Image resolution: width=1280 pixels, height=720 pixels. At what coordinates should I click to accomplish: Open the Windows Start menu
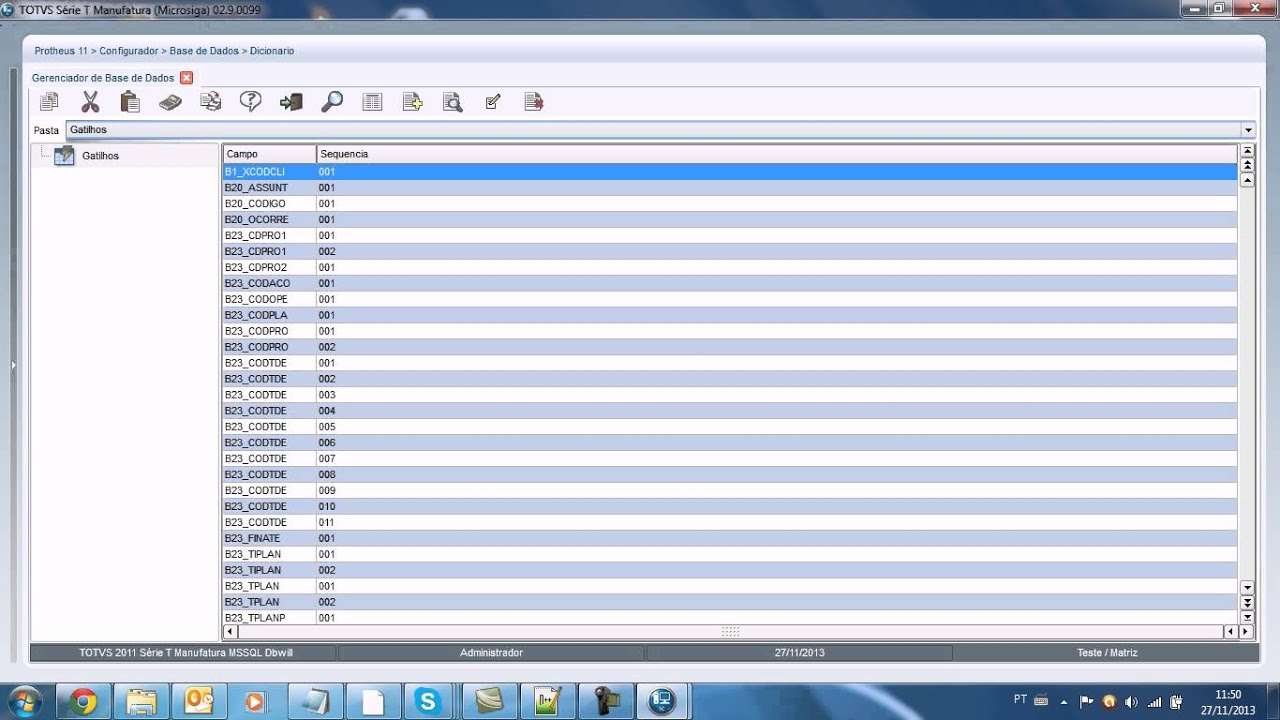24,701
